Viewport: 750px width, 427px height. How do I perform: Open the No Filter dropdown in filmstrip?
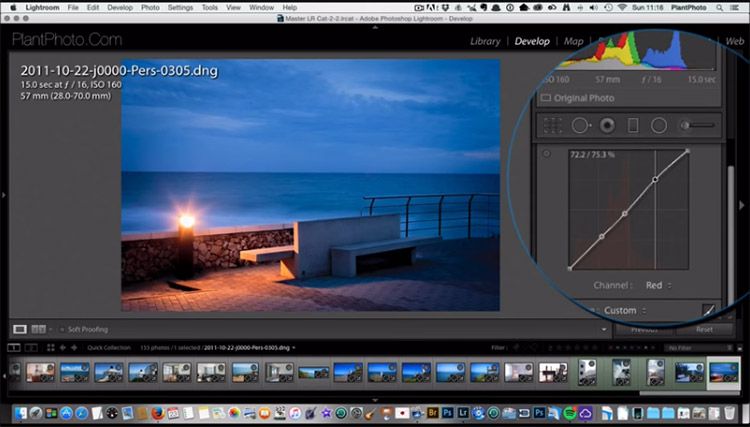coord(691,347)
